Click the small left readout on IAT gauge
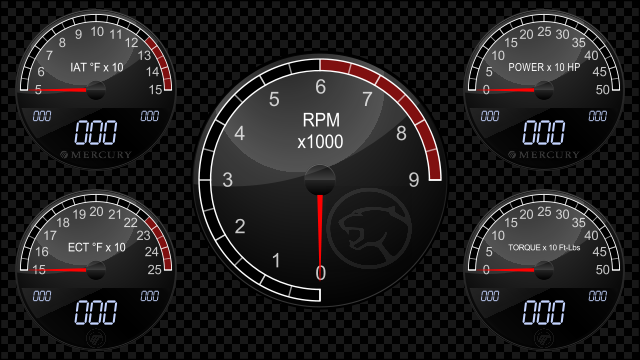This screenshot has width=640, height=360. 42,116
